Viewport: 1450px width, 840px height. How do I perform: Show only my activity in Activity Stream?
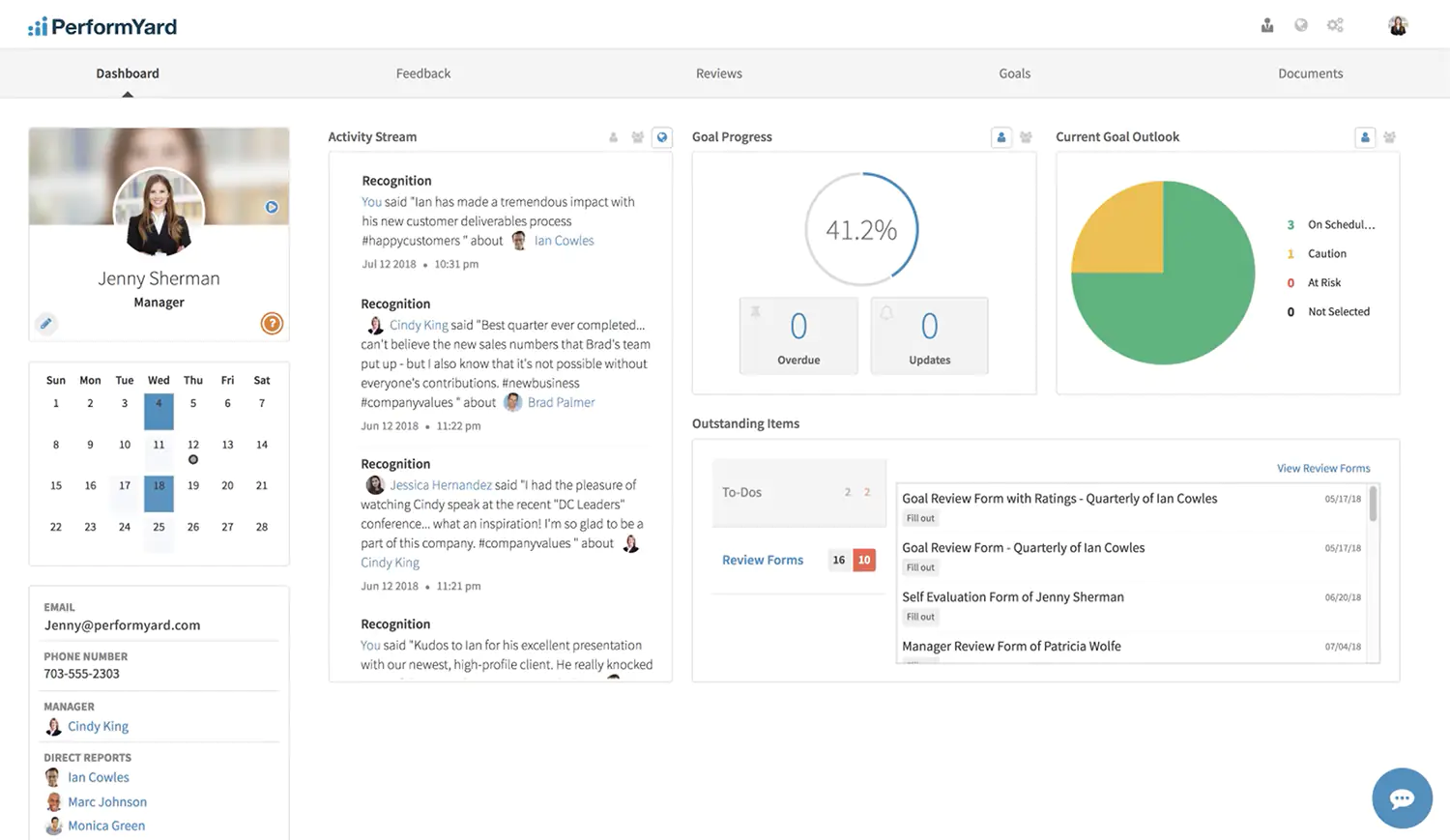613,137
